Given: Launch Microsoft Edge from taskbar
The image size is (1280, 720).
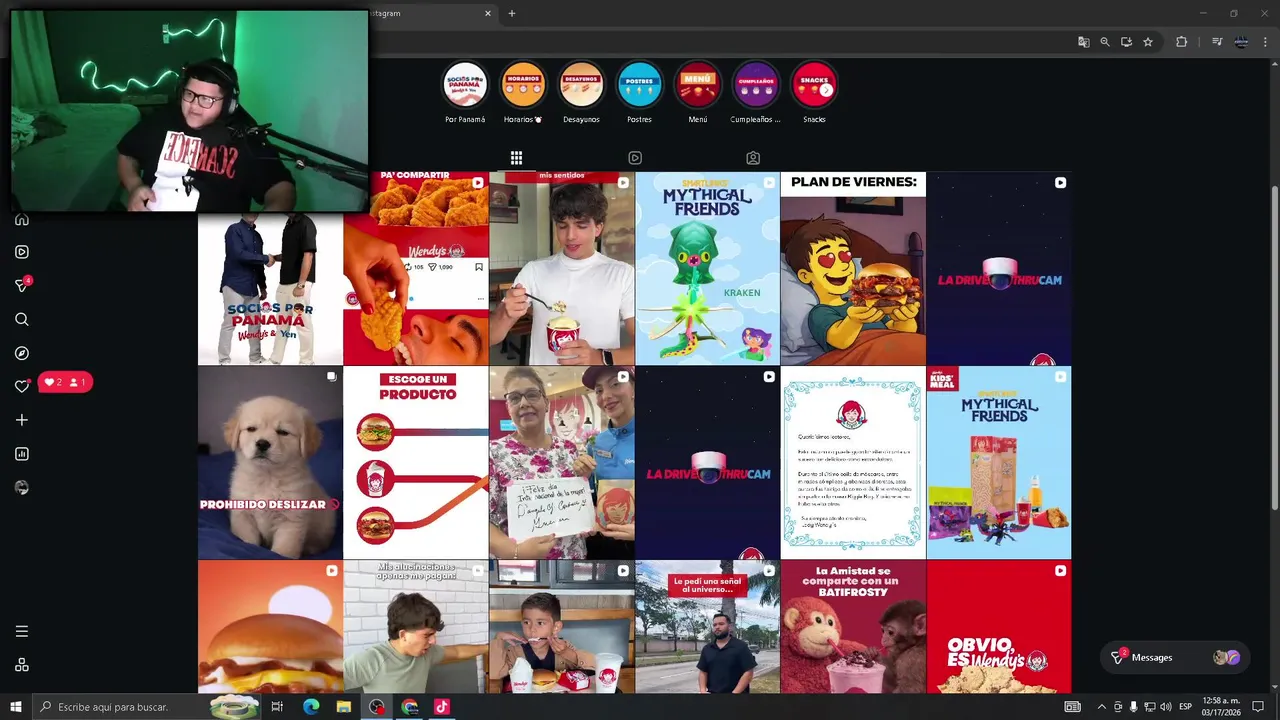Looking at the screenshot, I should pos(311,707).
